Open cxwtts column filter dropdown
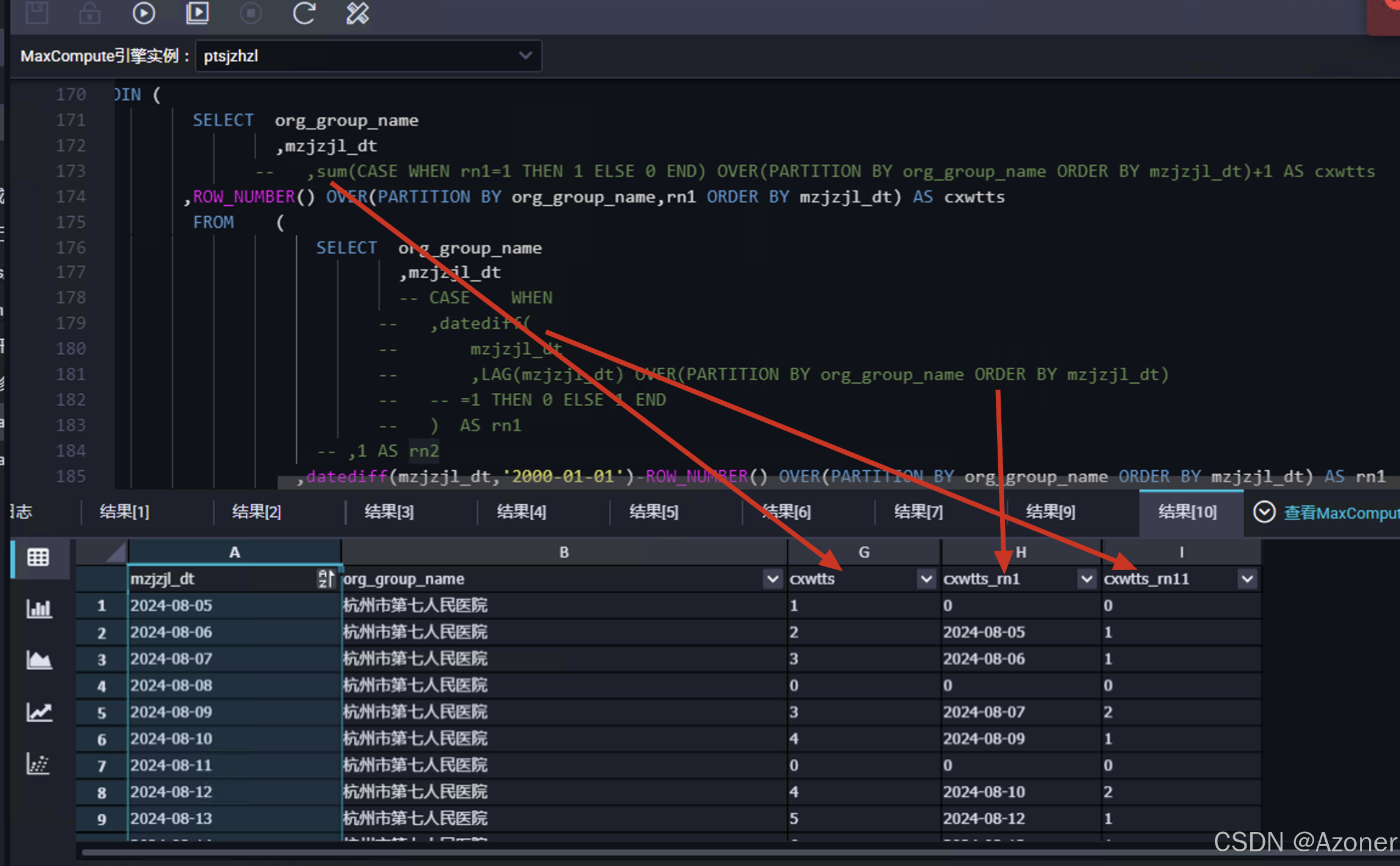The width and height of the screenshot is (1400, 866). (x=926, y=579)
